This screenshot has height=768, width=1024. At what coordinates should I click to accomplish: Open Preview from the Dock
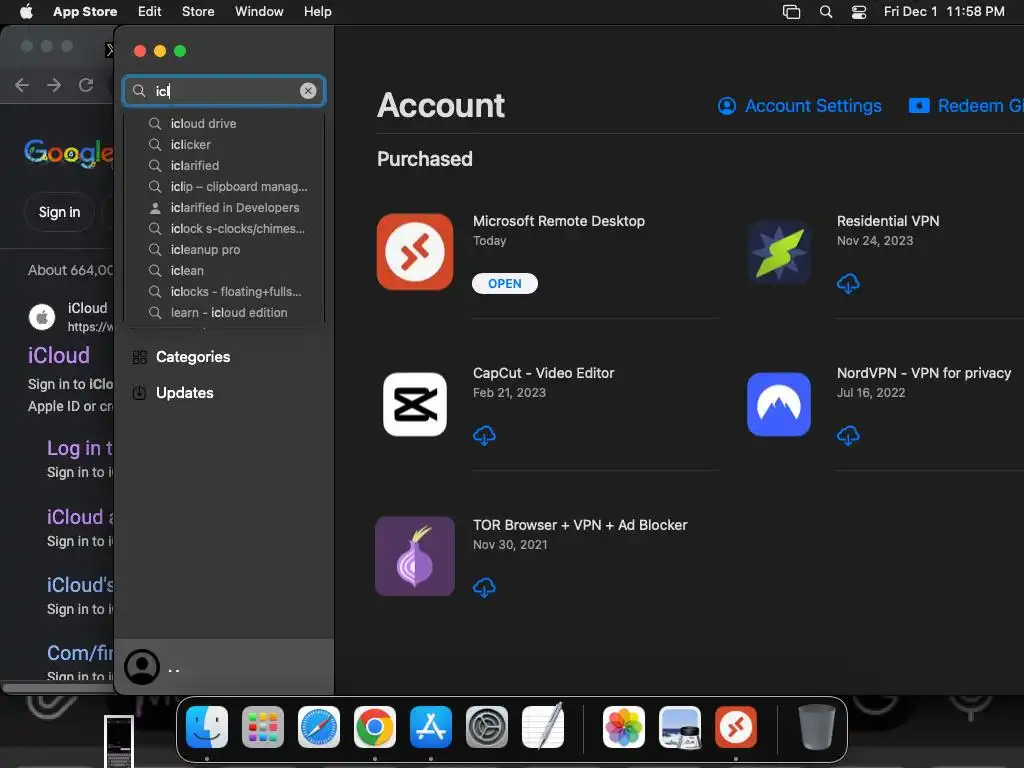[680, 727]
